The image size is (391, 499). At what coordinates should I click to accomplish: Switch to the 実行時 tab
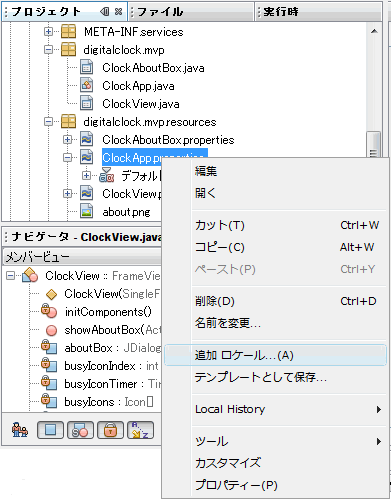click(318, 12)
